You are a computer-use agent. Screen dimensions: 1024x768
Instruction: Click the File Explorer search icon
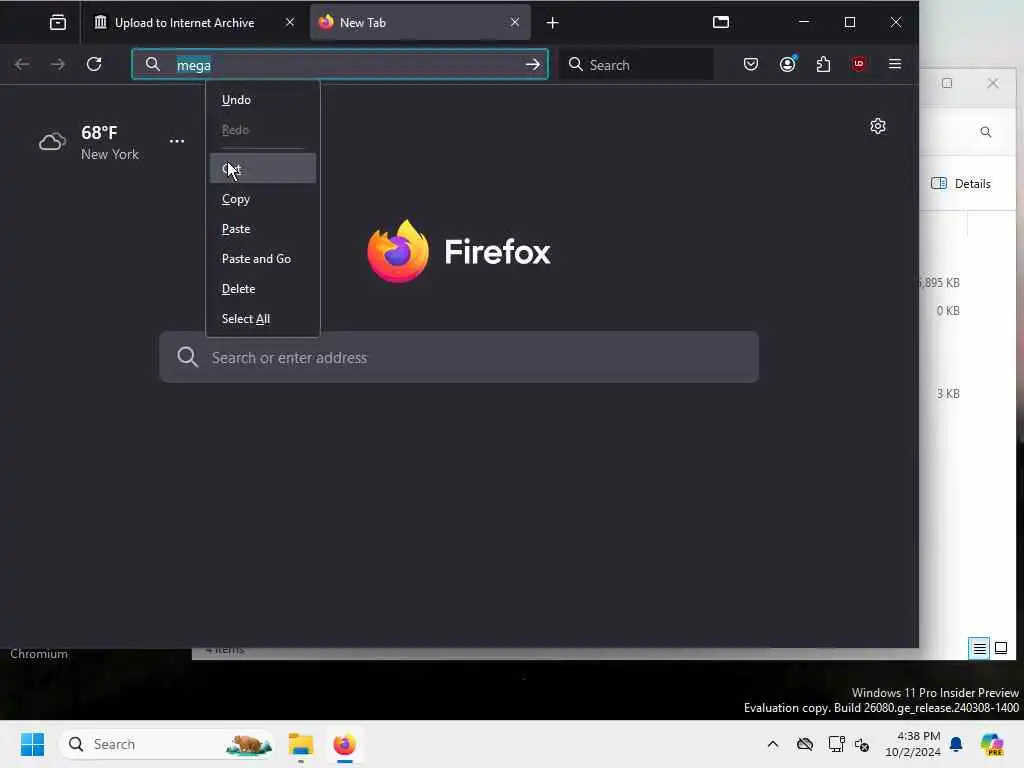[985, 132]
